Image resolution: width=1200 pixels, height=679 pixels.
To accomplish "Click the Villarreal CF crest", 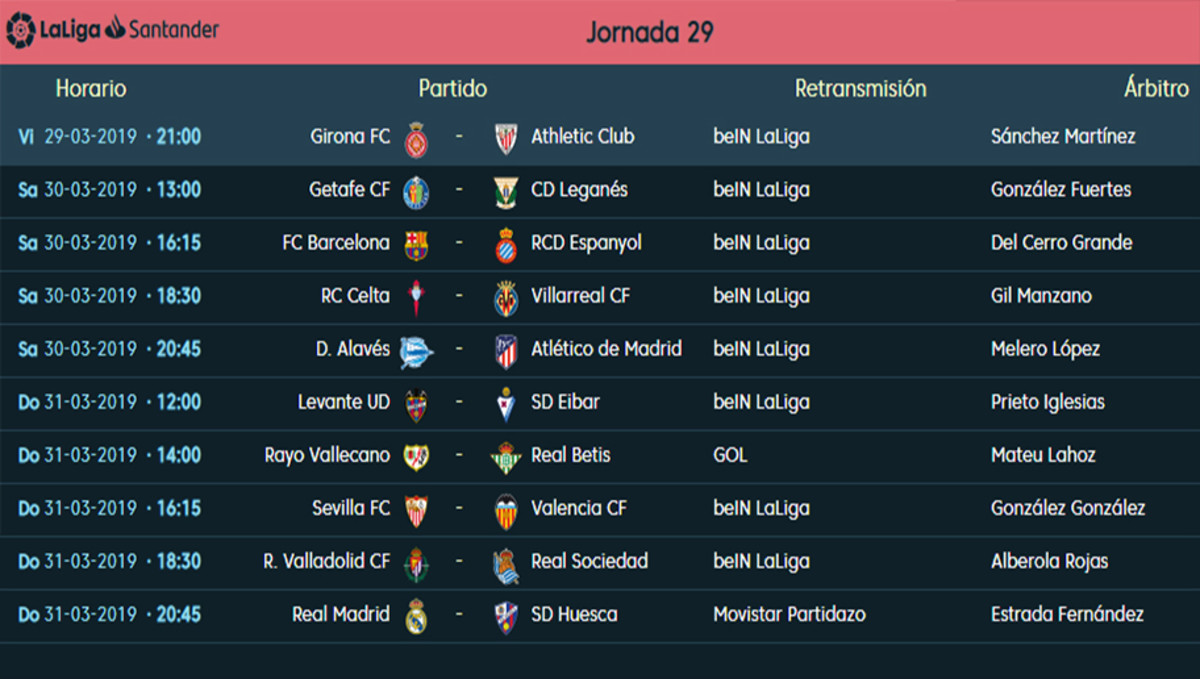I will [507, 297].
